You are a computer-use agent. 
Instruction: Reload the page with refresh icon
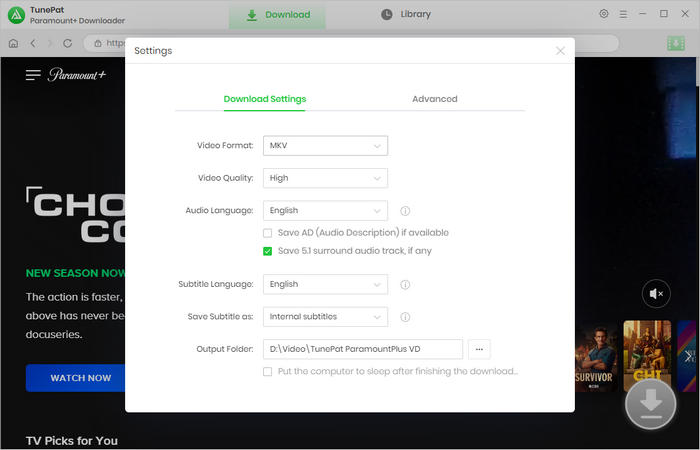click(x=67, y=43)
